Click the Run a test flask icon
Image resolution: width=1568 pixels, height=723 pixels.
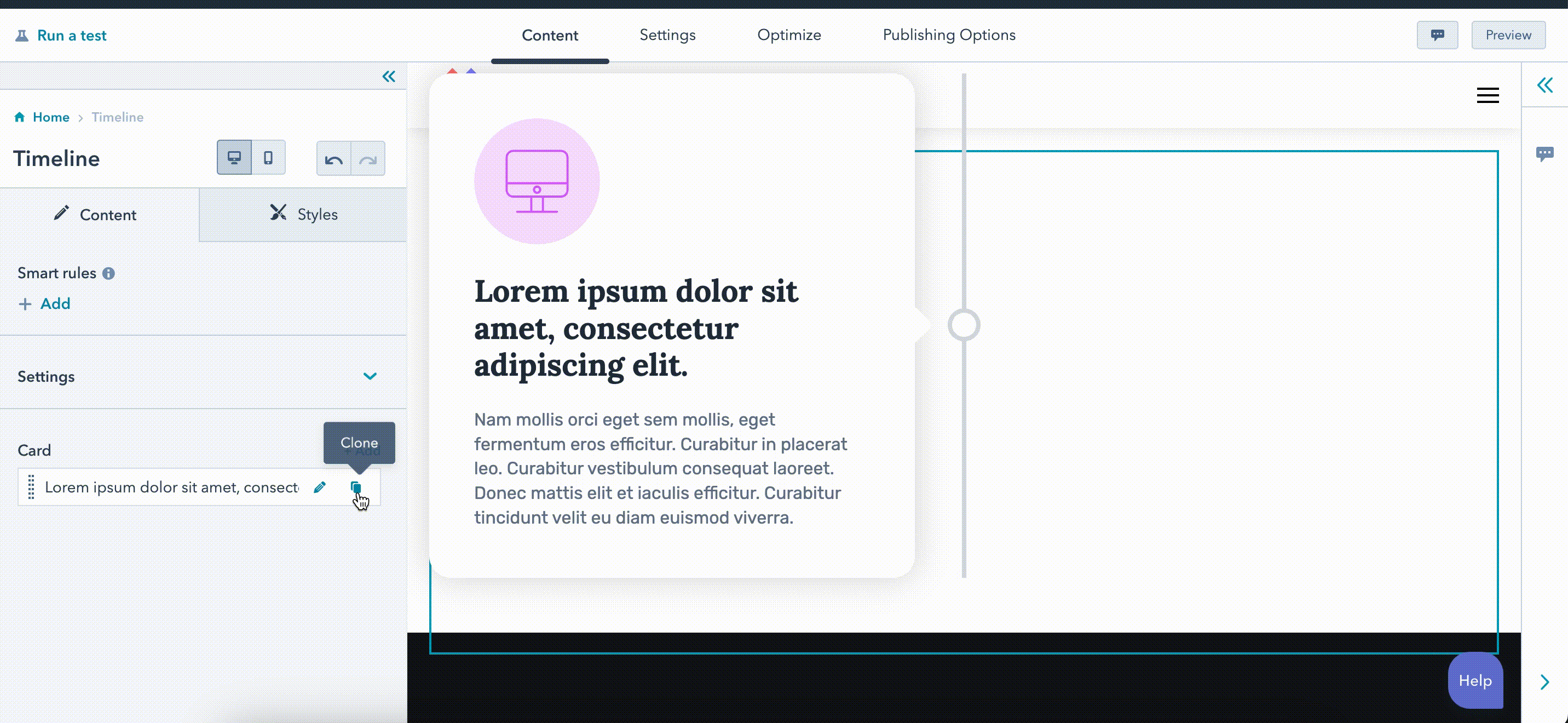pyautogui.click(x=21, y=35)
